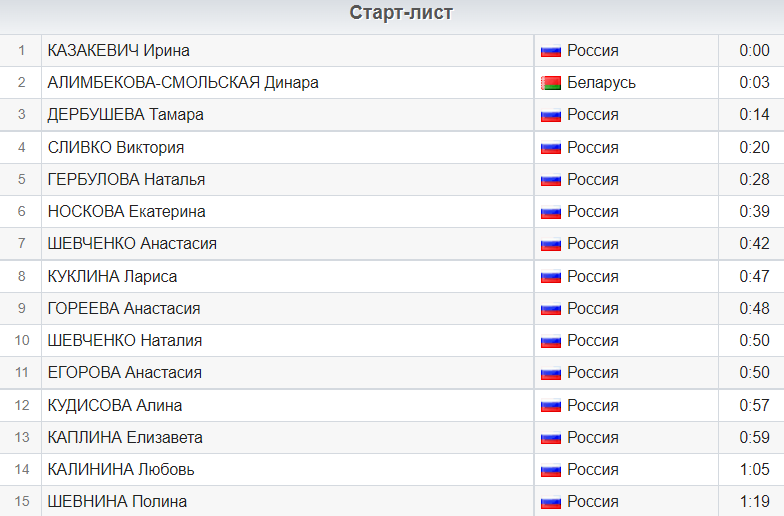The height and width of the screenshot is (516, 784).
Task: Click the flag in КУКЛИНА Лариса row
Action: 550,277
